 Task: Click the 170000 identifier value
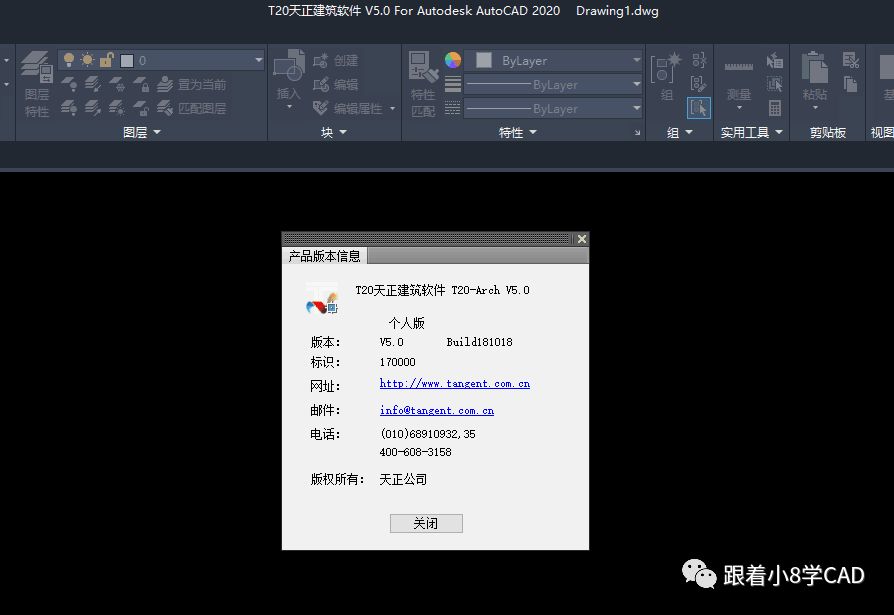pos(397,362)
